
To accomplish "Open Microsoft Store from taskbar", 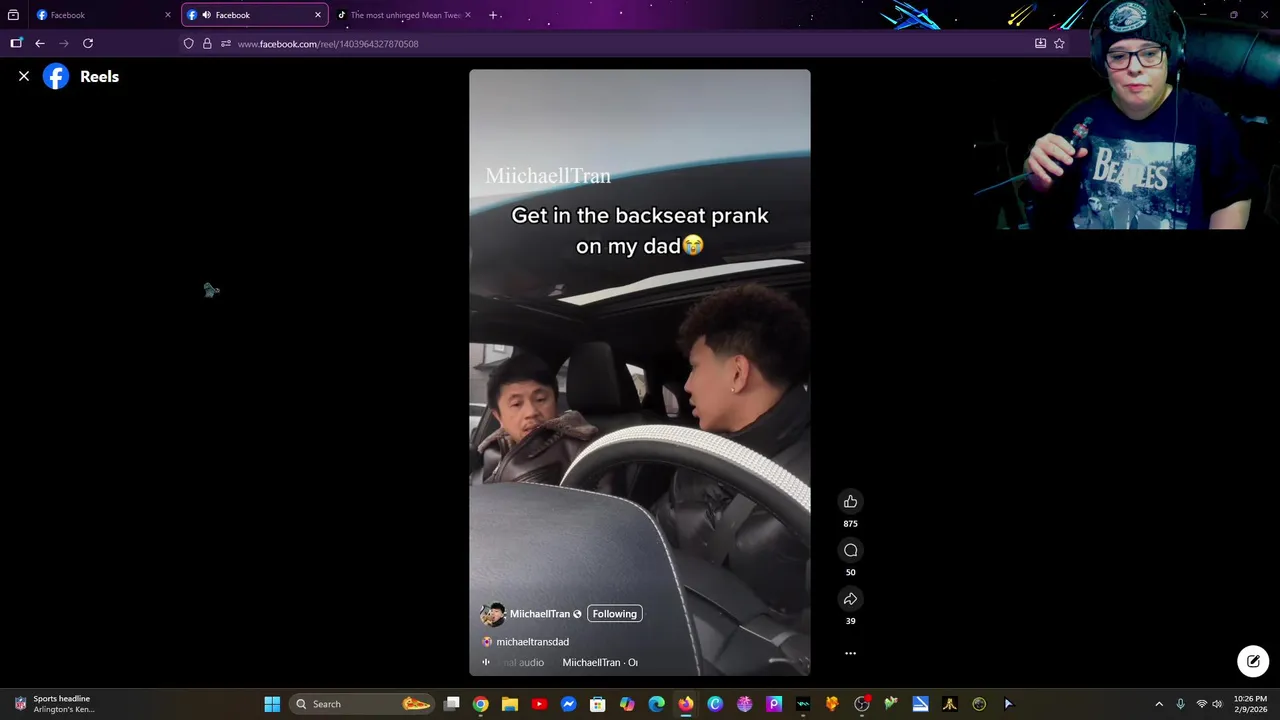I will pos(598,704).
